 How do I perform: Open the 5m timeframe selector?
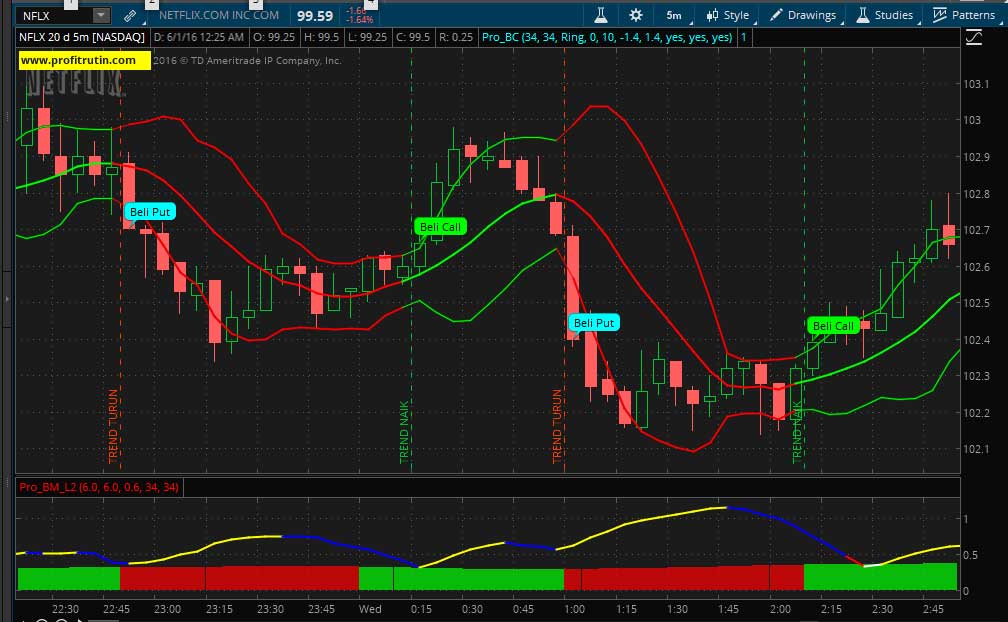pos(674,15)
